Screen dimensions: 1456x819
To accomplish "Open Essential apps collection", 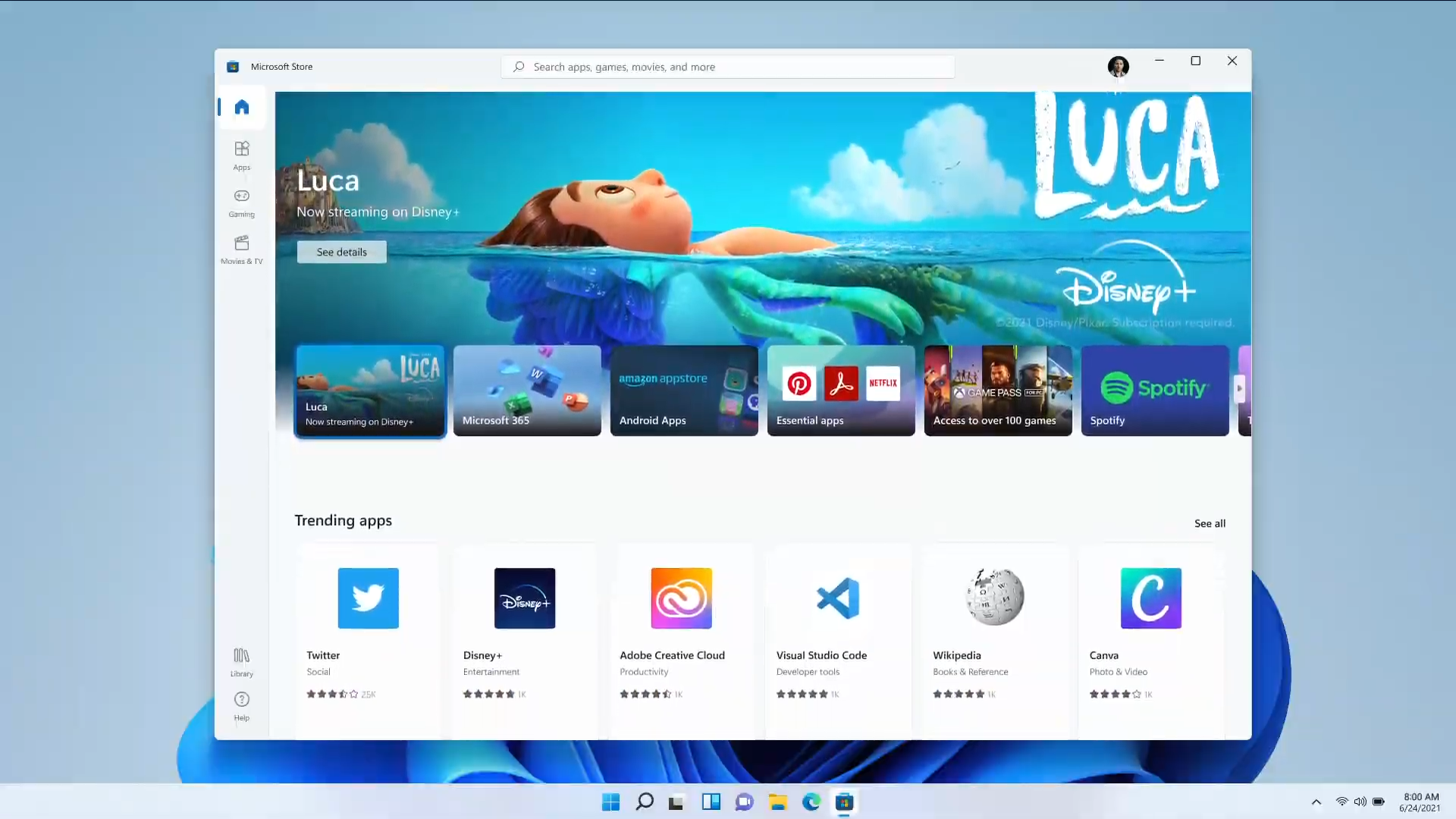I will (x=840, y=390).
